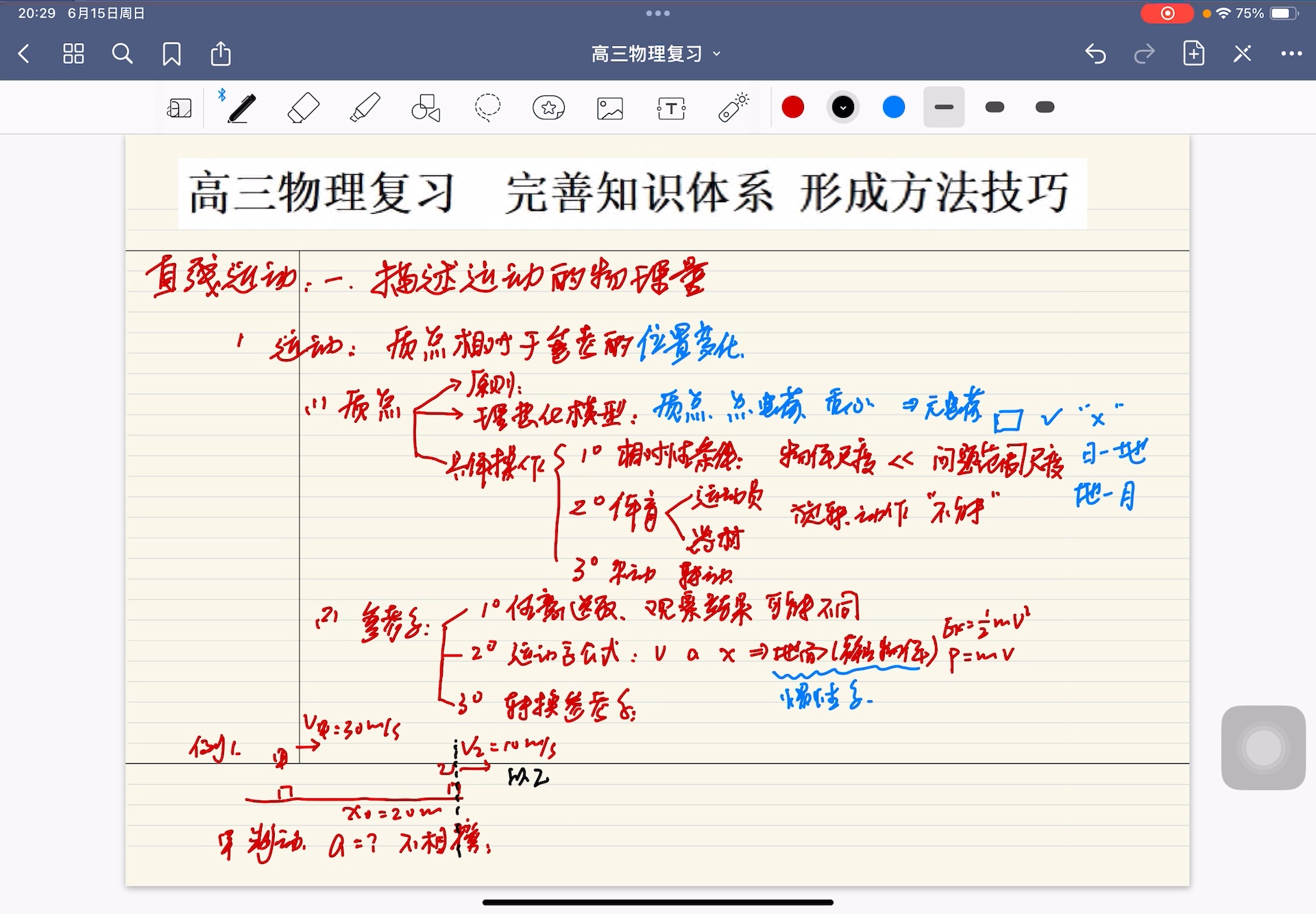The height and width of the screenshot is (914, 1316).
Task: Activate the Lasso selection tool
Action: pos(487,108)
